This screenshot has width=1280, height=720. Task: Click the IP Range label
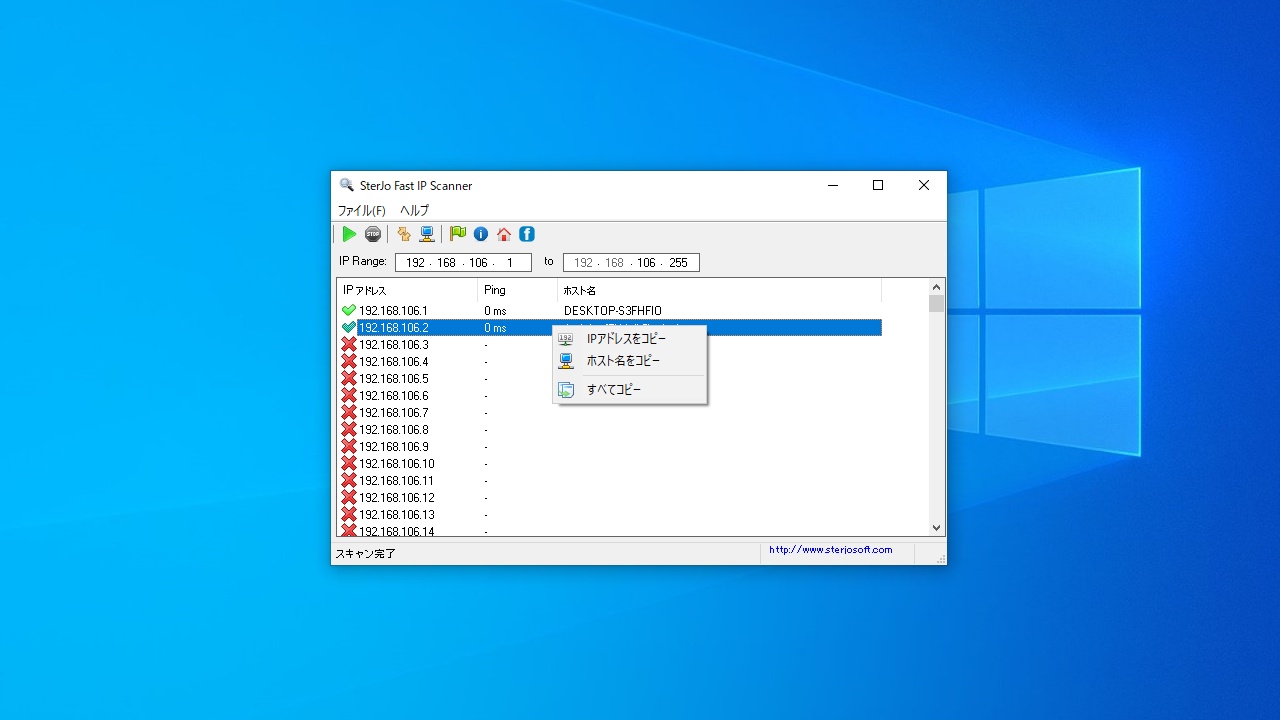tap(362, 261)
